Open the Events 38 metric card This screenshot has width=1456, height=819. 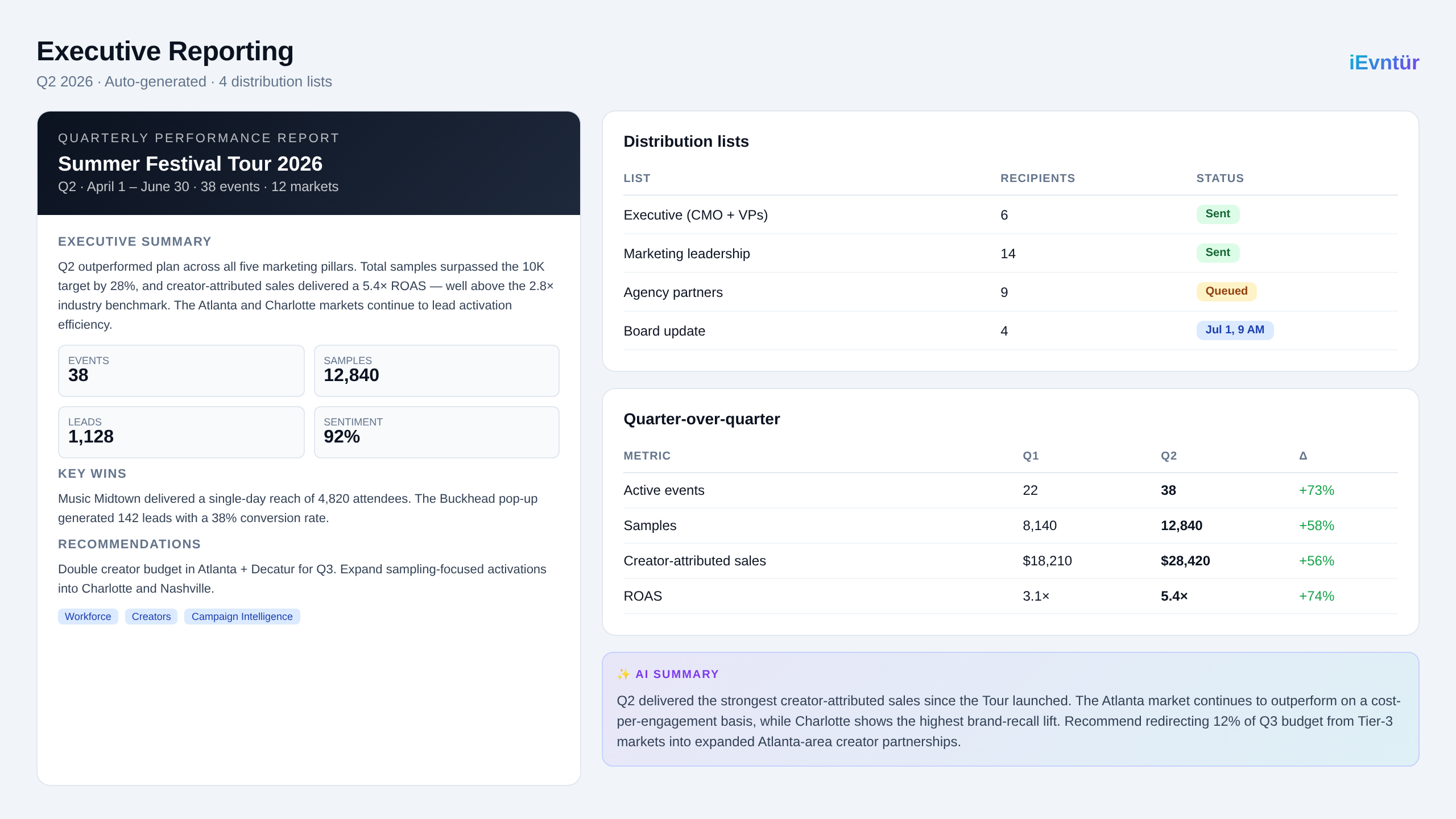(181, 371)
